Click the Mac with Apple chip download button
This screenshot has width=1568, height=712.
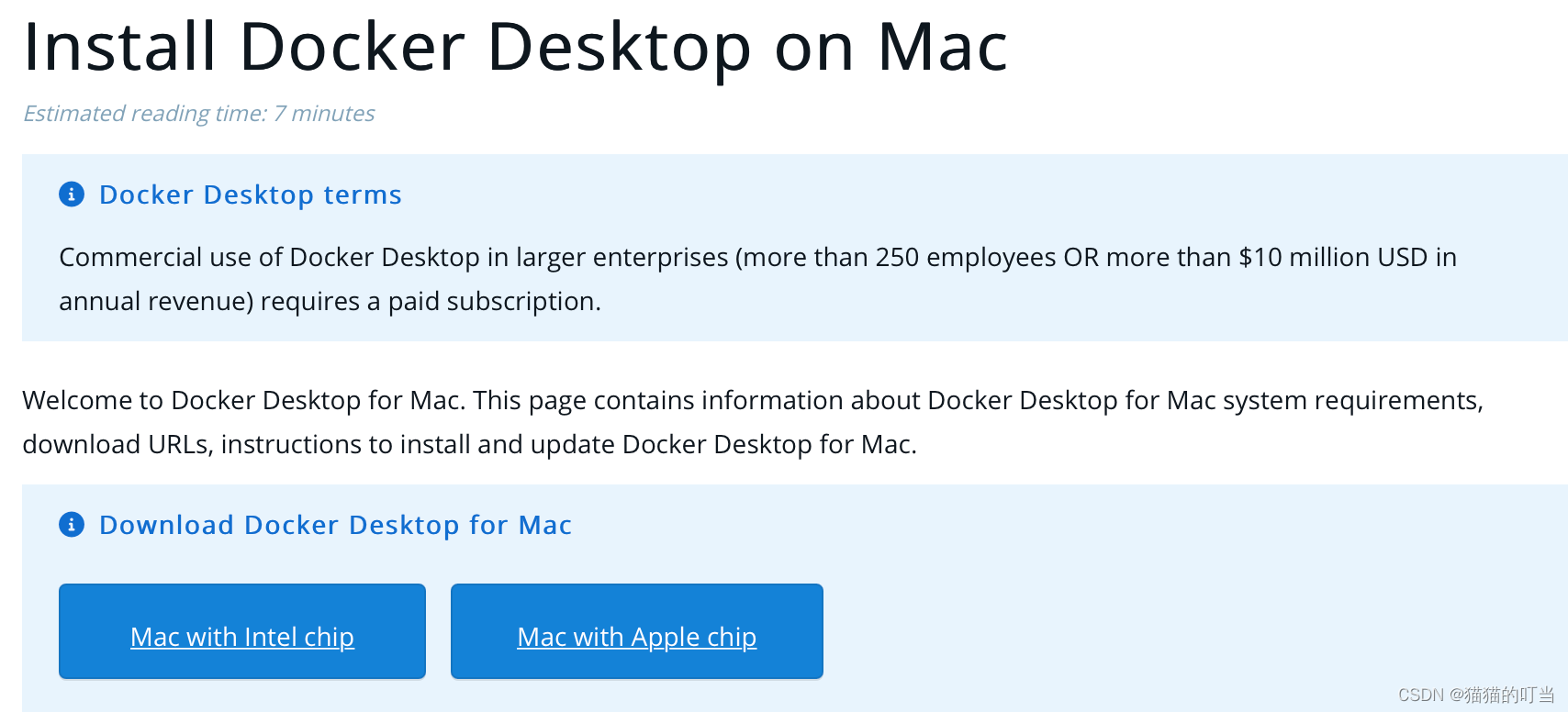pyautogui.click(x=636, y=631)
